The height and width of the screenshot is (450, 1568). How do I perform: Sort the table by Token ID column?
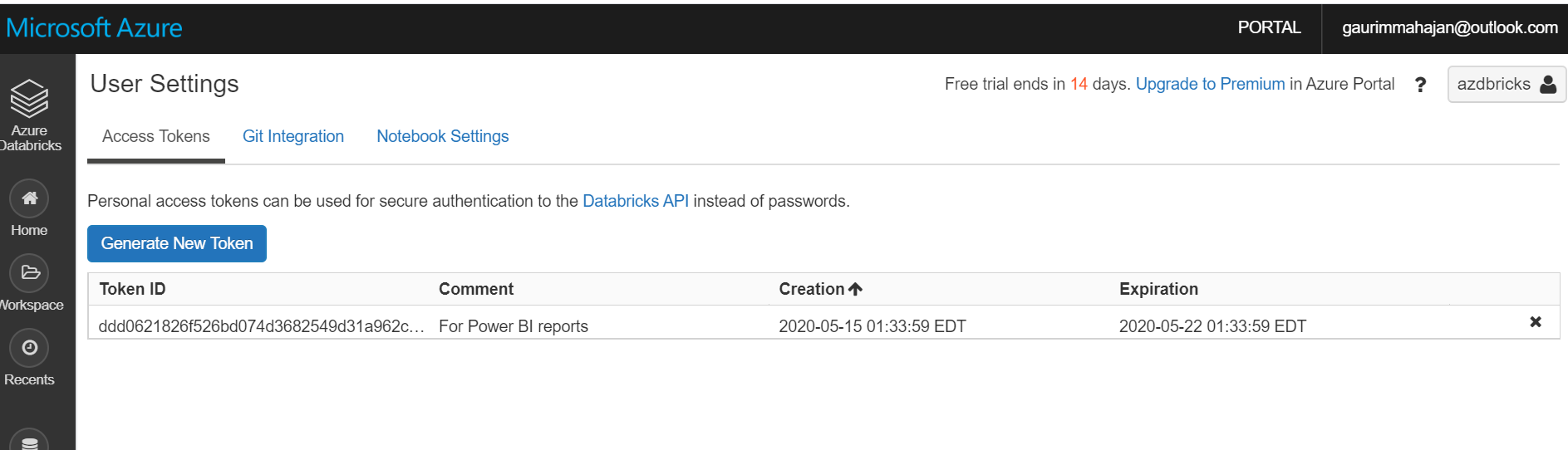(133, 289)
